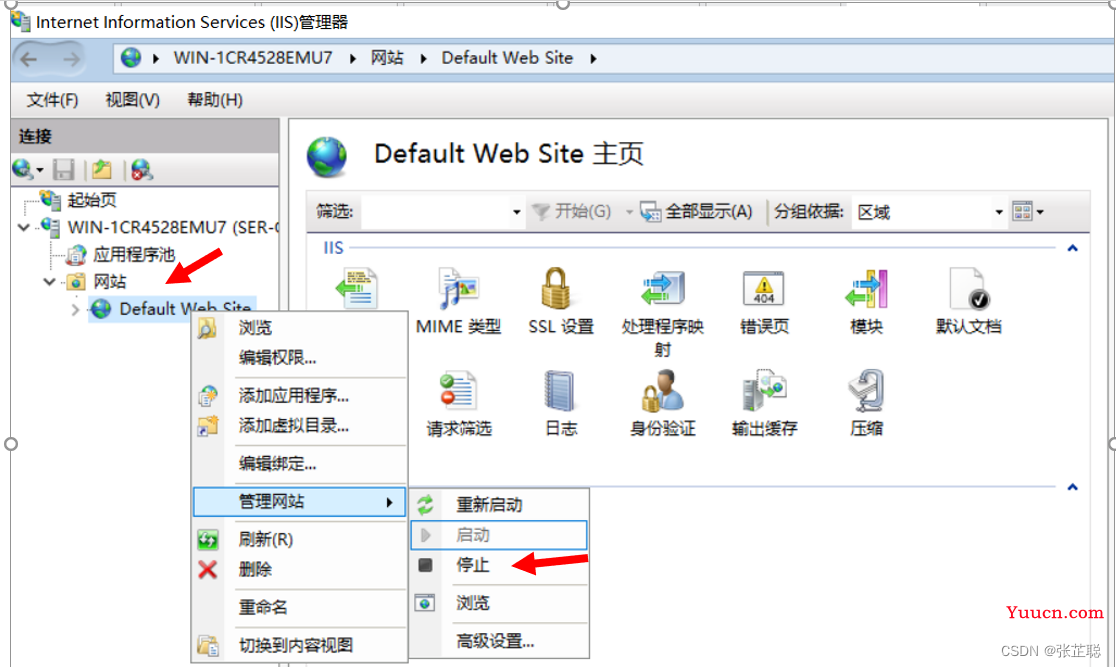Viewport: 1116px width, 667px height.
Task: Open the create connection dropdown arrow
Action: coord(40,170)
